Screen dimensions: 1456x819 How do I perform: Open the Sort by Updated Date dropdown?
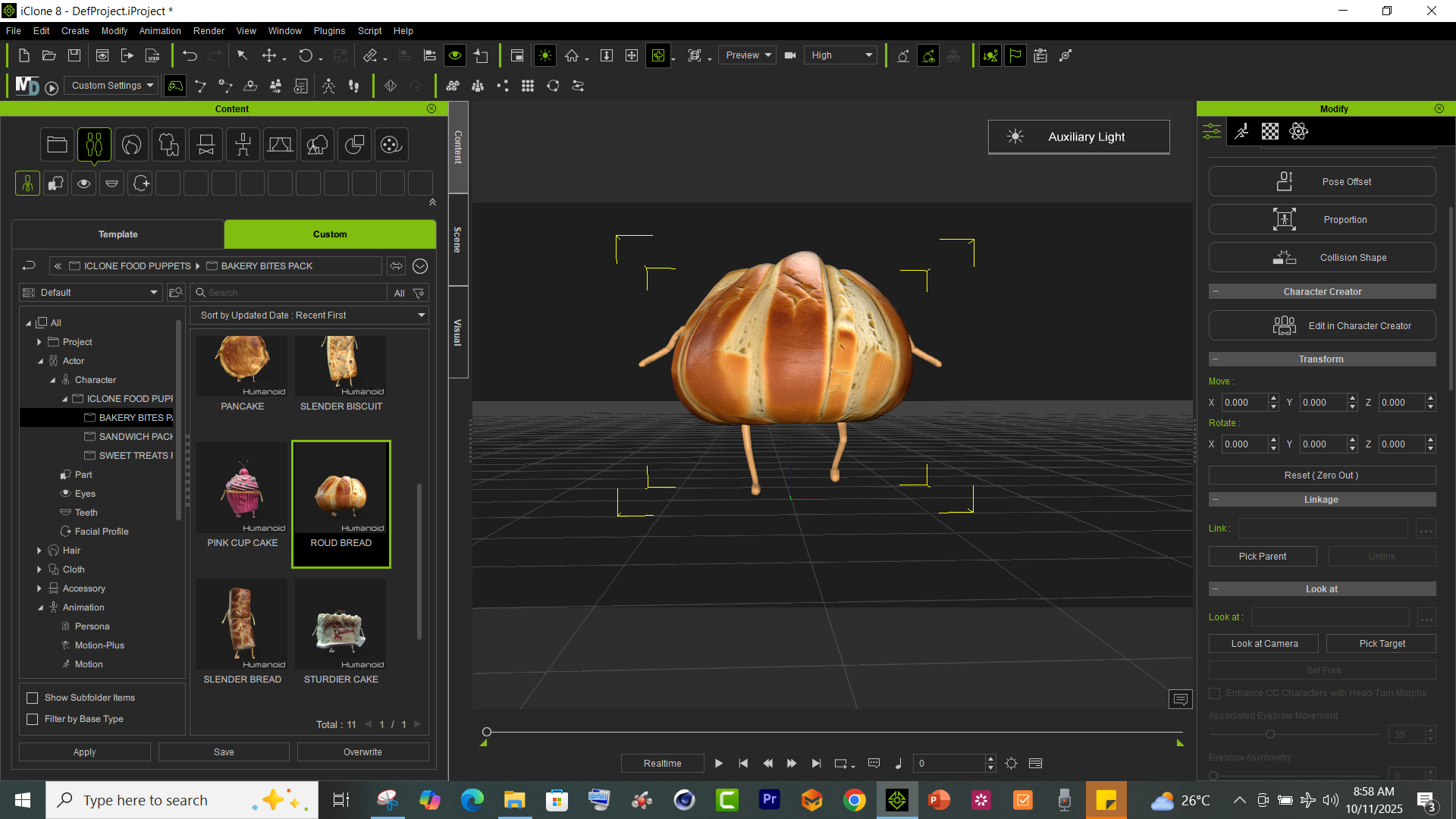pyautogui.click(x=309, y=315)
